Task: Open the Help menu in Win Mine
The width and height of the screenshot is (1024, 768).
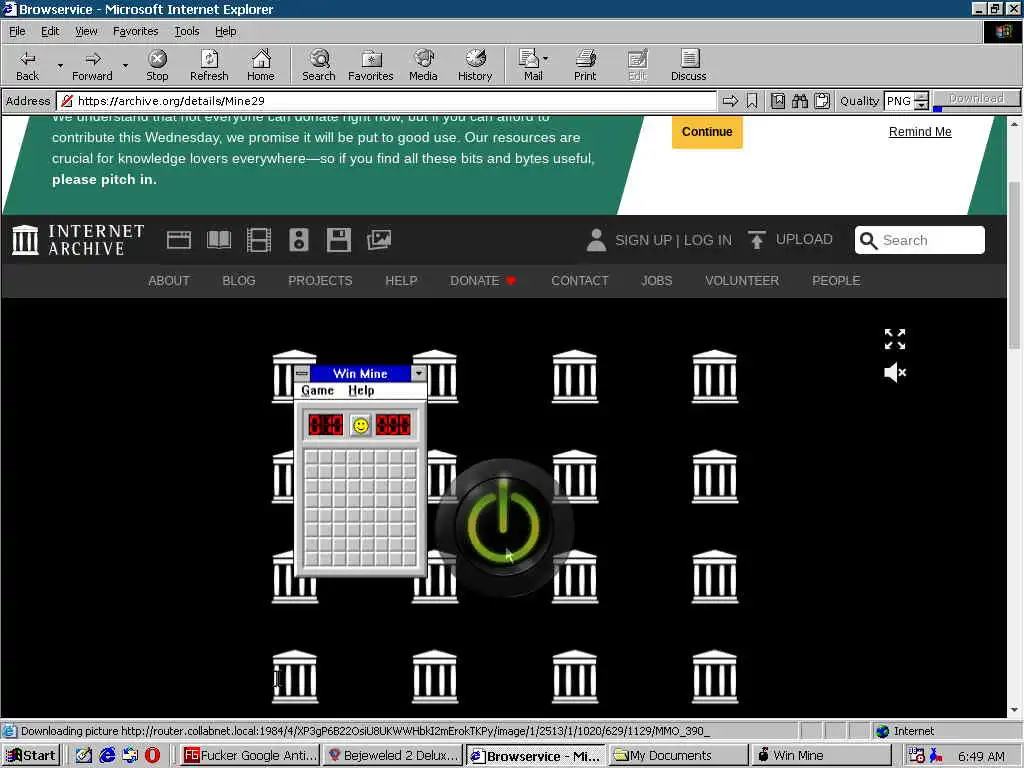Action: click(360, 391)
